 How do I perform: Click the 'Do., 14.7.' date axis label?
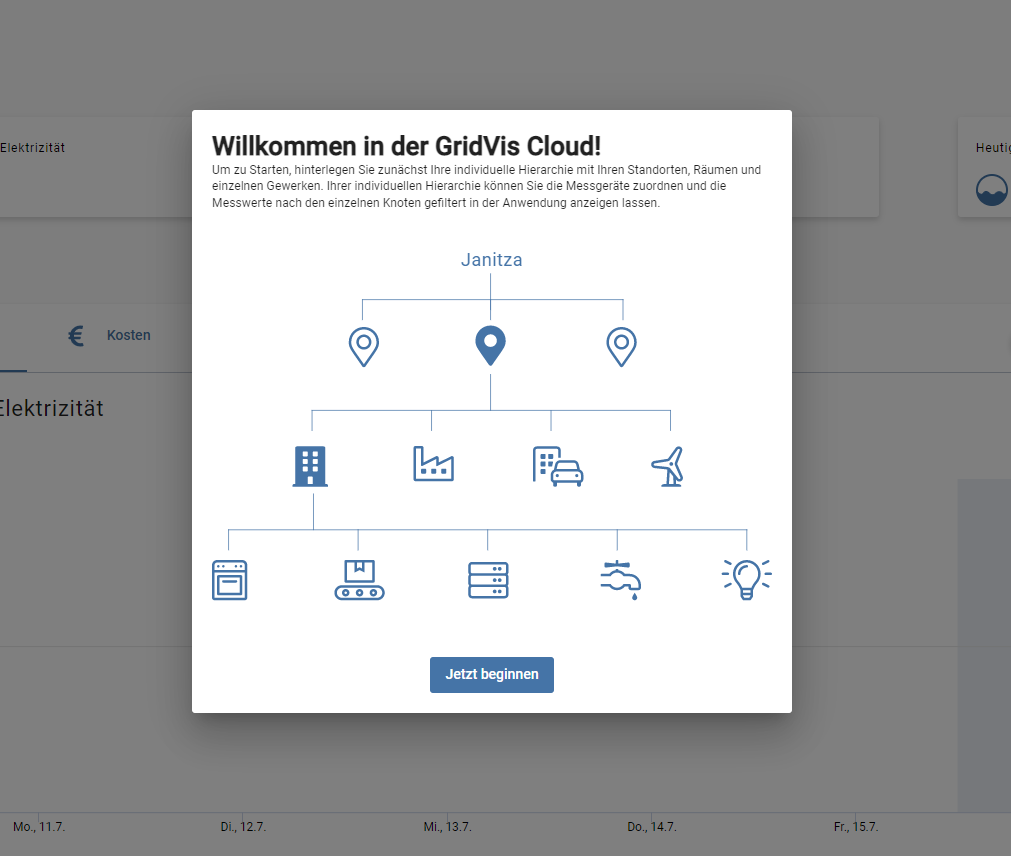point(652,827)
